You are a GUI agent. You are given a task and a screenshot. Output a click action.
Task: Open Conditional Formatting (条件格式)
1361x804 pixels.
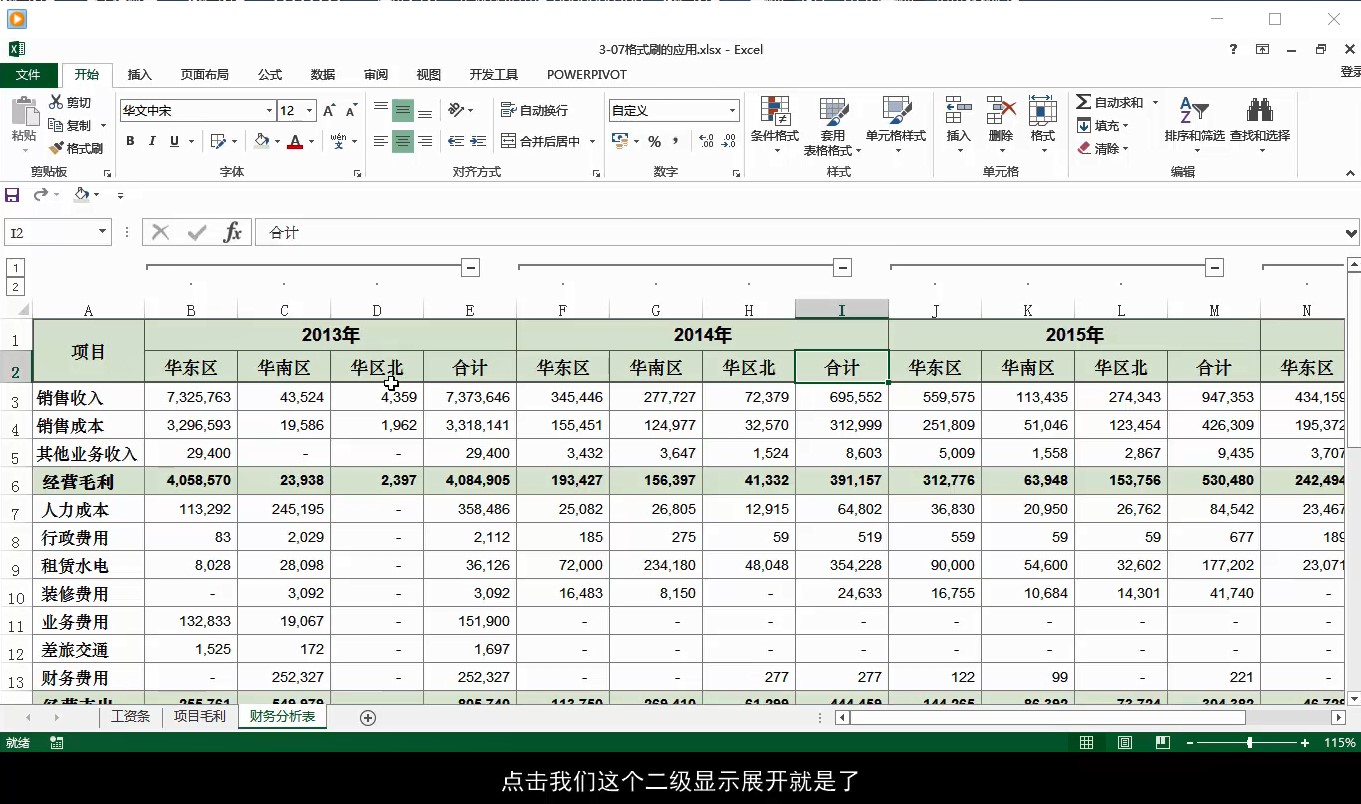pos(775,125)
